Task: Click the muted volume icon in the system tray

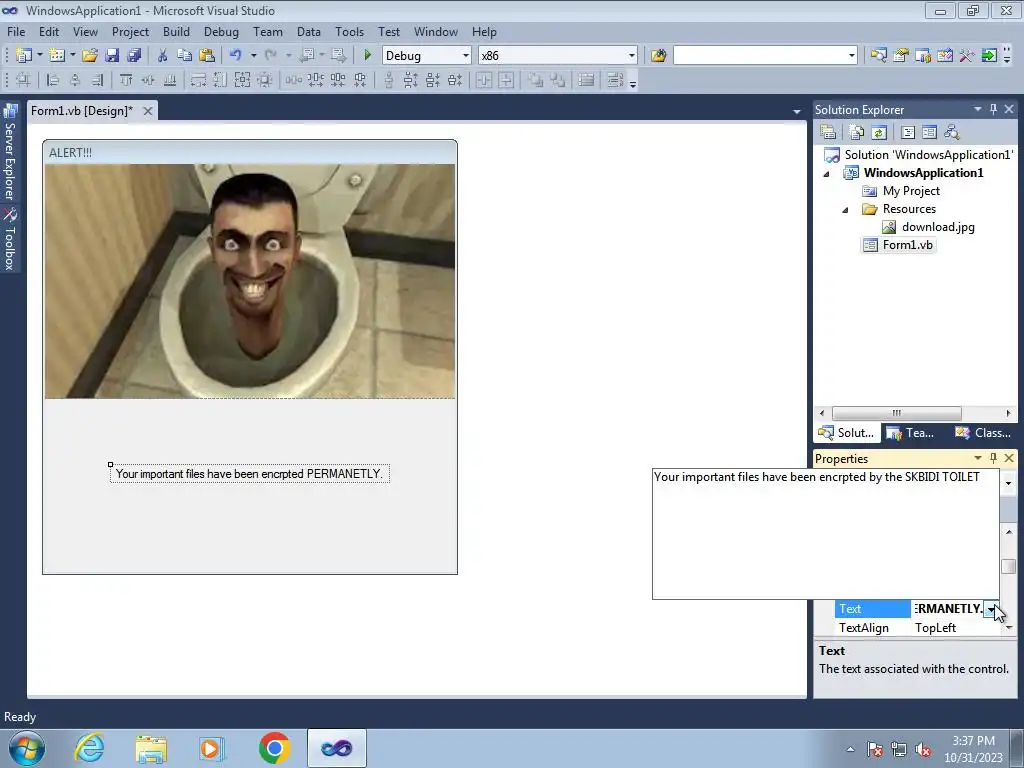Action: 923,749
